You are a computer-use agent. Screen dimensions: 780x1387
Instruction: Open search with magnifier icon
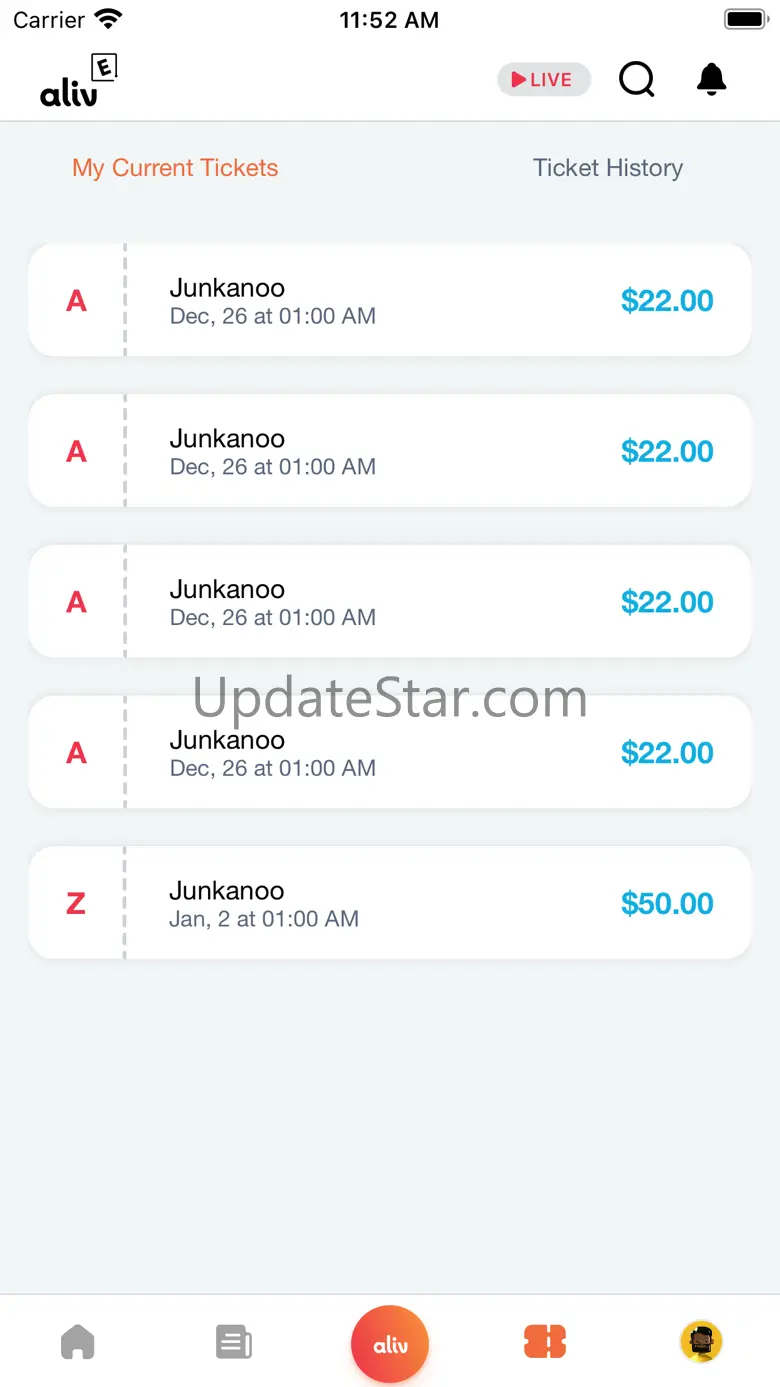(x=637, y=79)
